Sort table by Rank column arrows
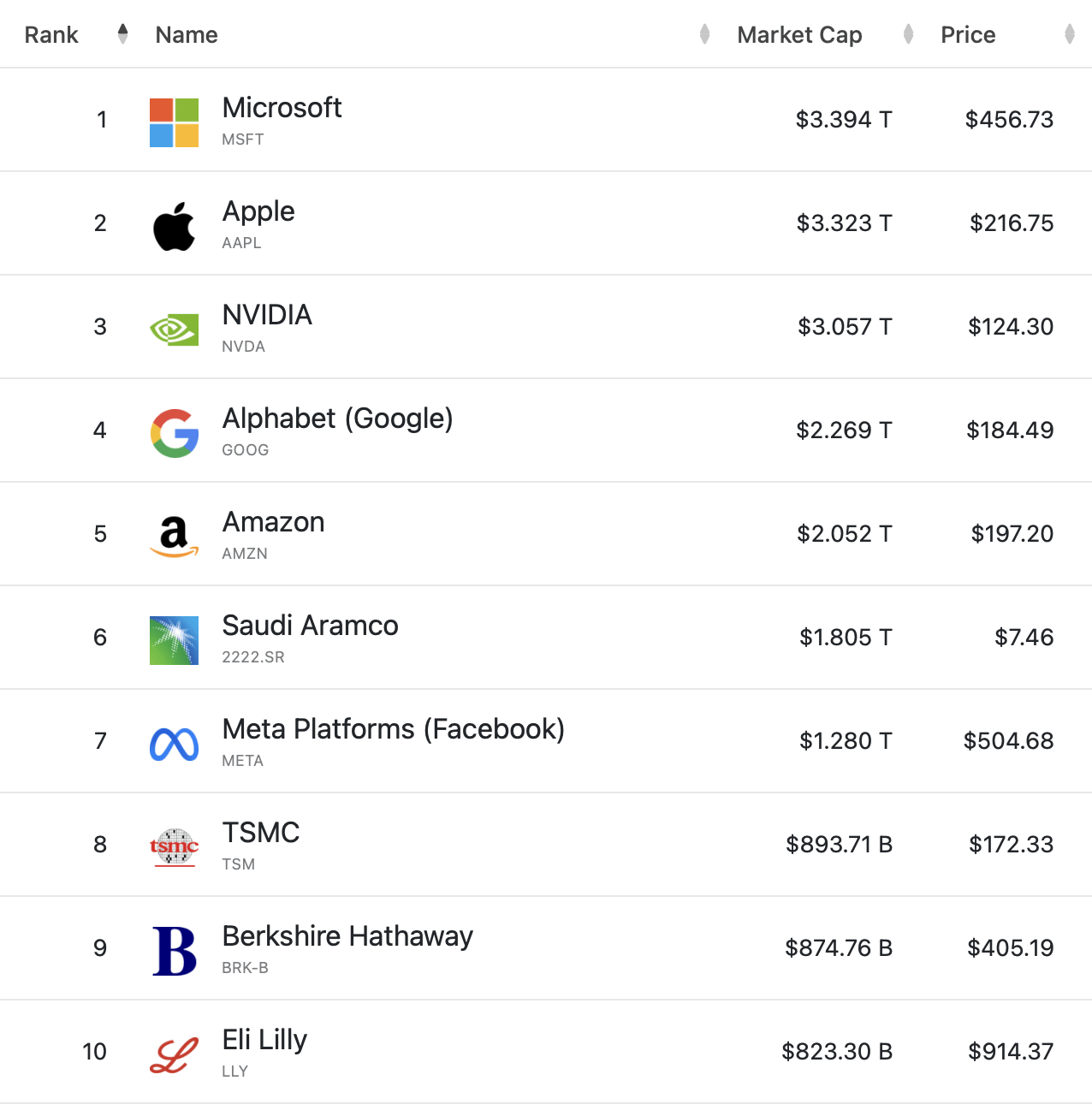This screenshot has height=1116, width=1092. 122,34
